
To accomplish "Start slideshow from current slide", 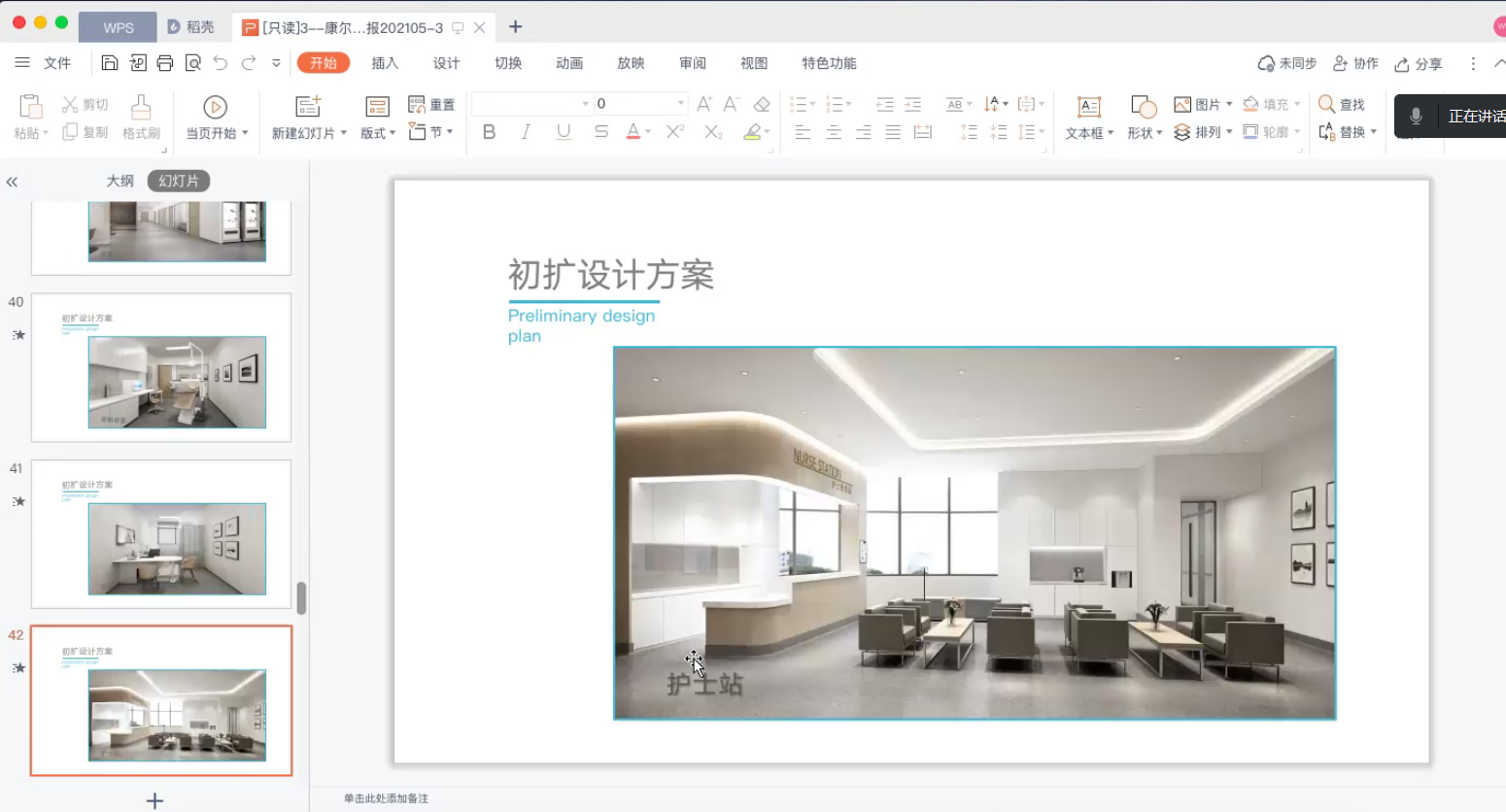I will 215,107.
